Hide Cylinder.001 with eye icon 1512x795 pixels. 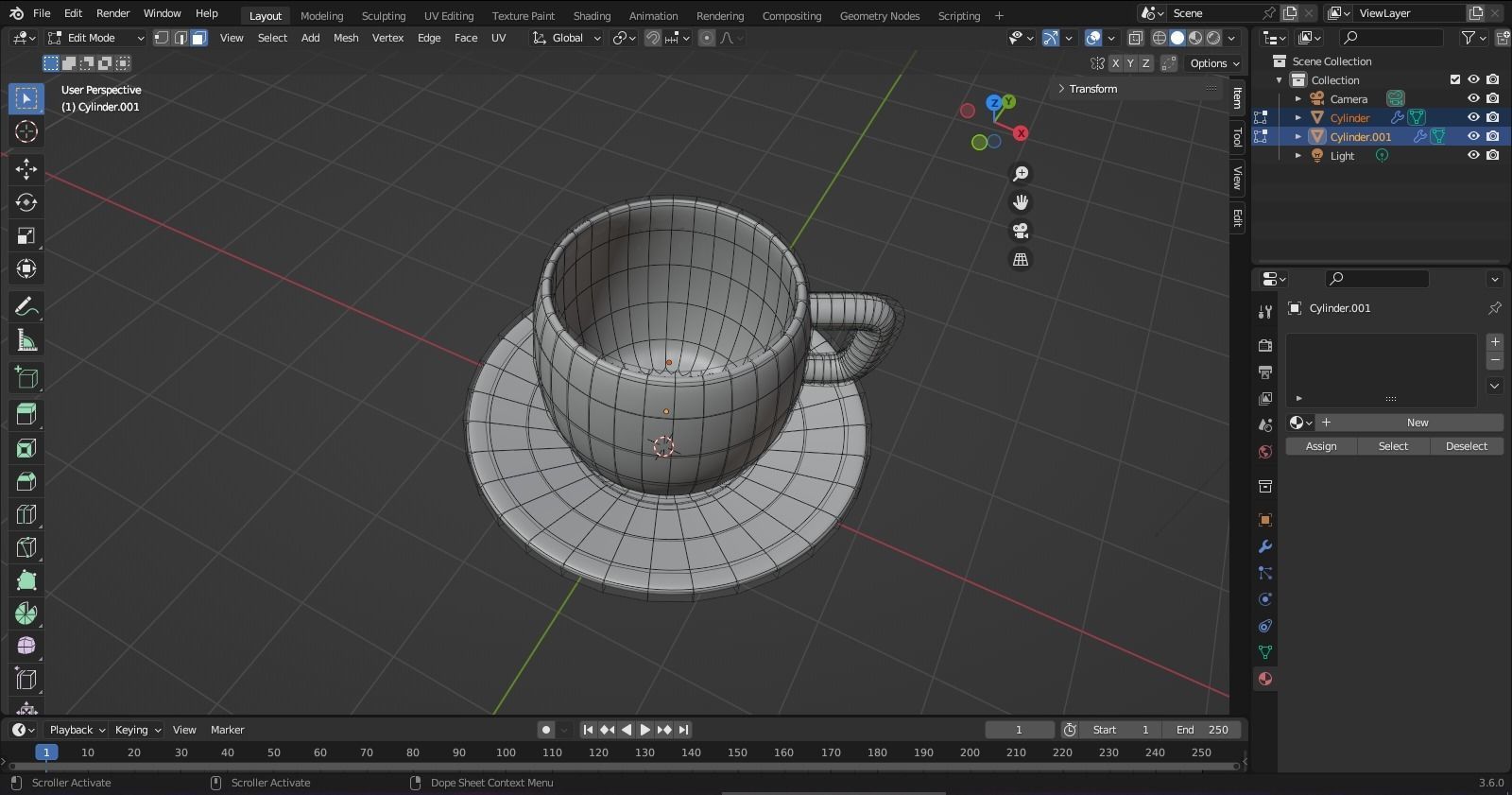1473,136
